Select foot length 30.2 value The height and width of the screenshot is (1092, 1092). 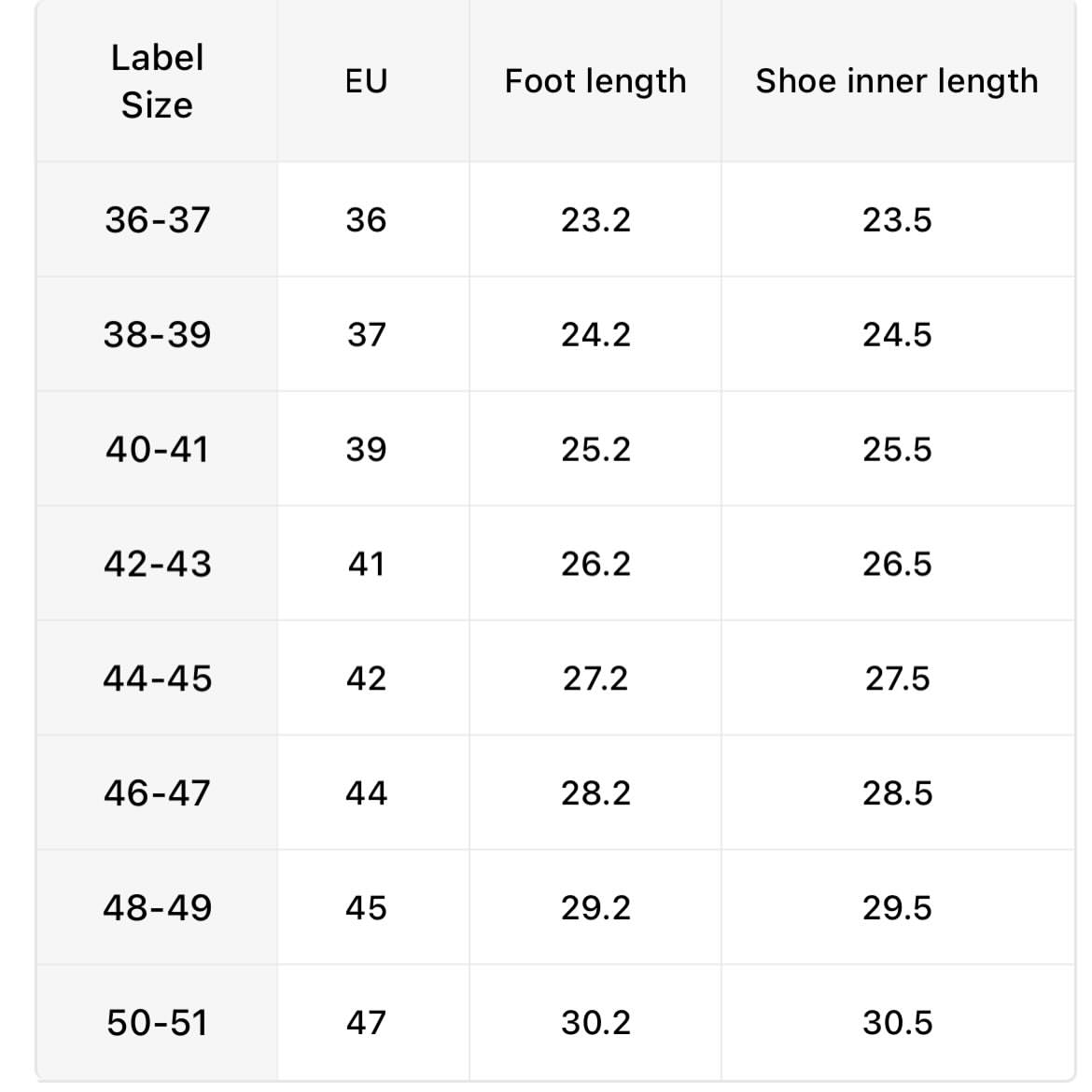point(595,1022)
